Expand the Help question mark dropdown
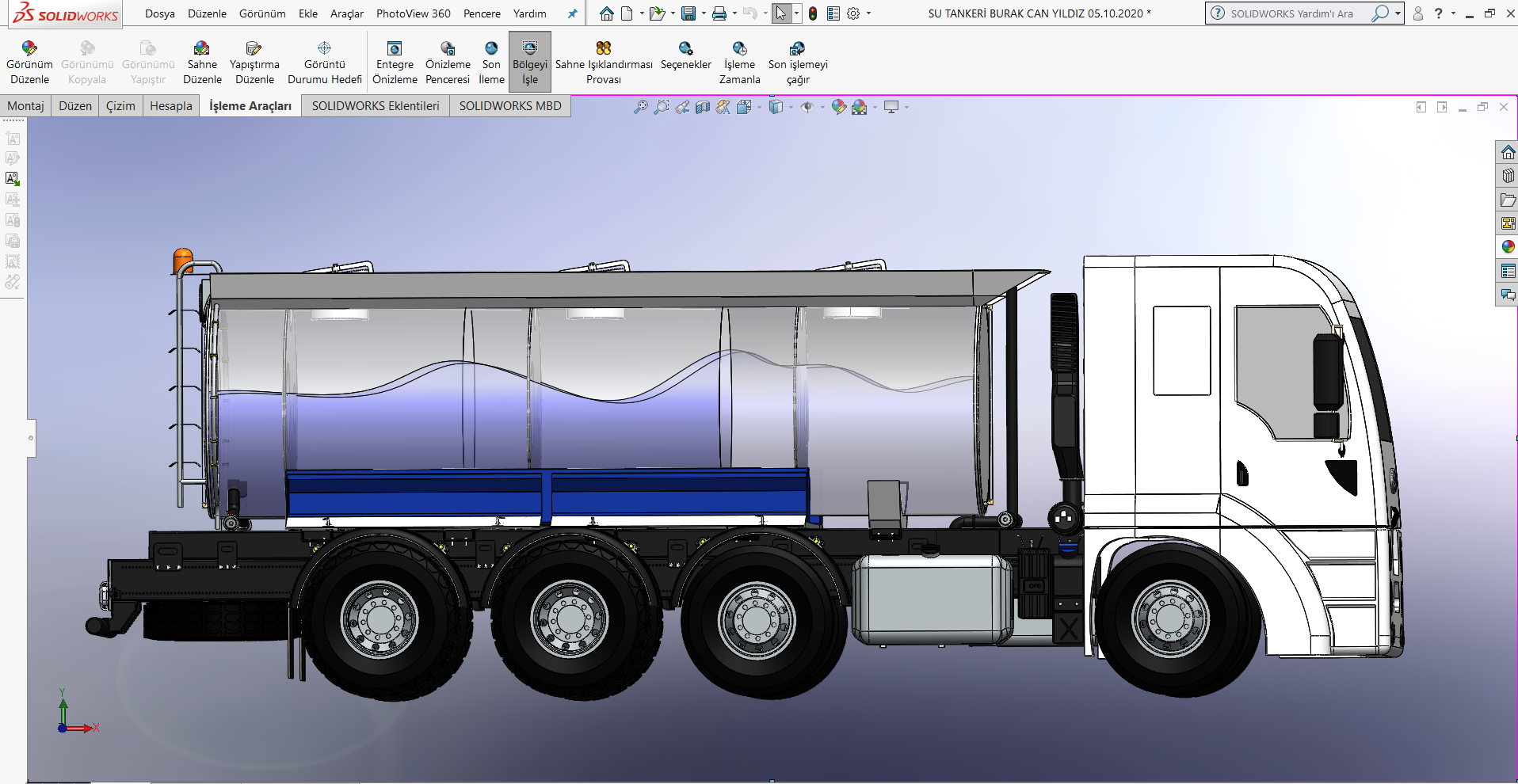 click(1453, 13)
